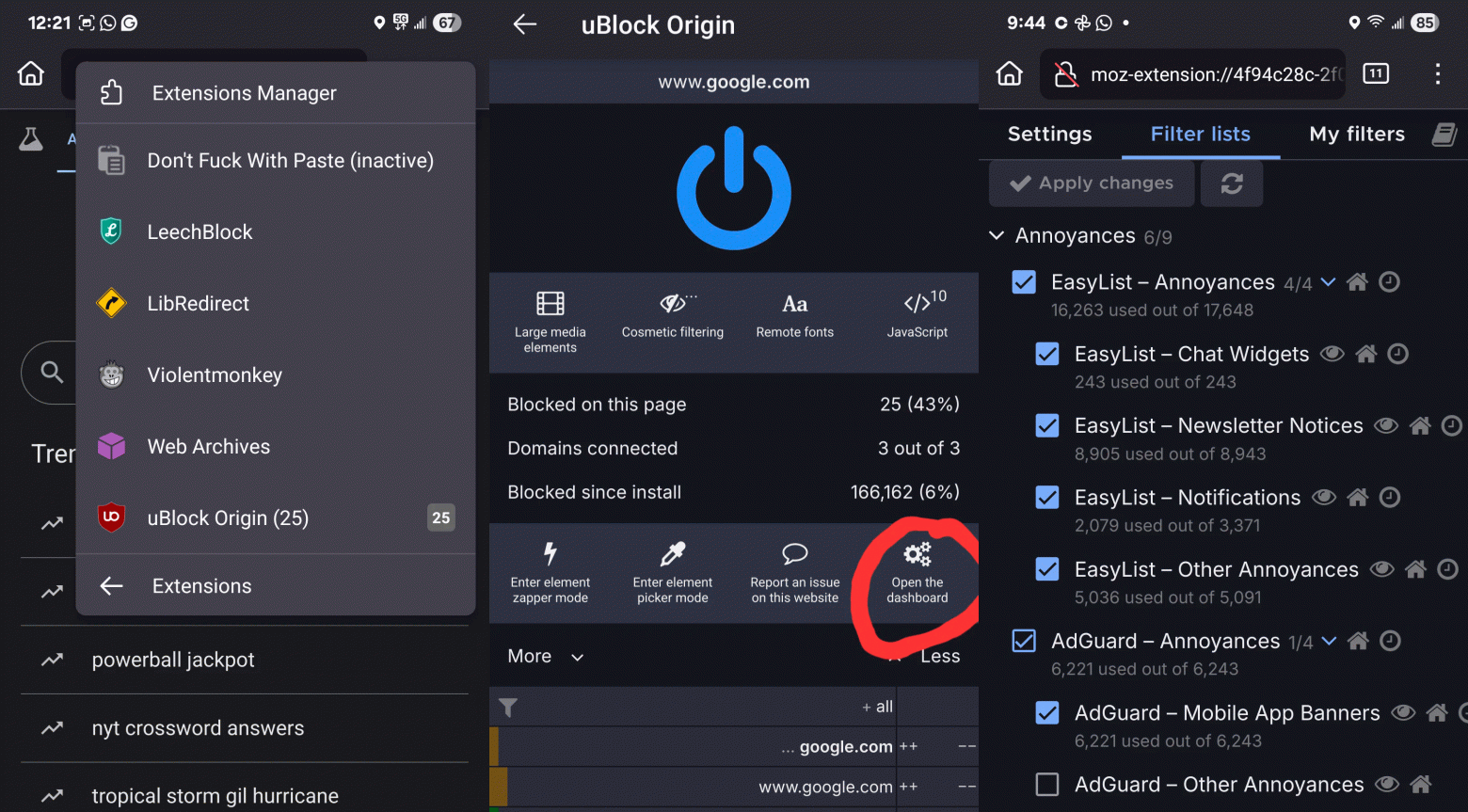Switch to the My filters tab

[1357, 134]
